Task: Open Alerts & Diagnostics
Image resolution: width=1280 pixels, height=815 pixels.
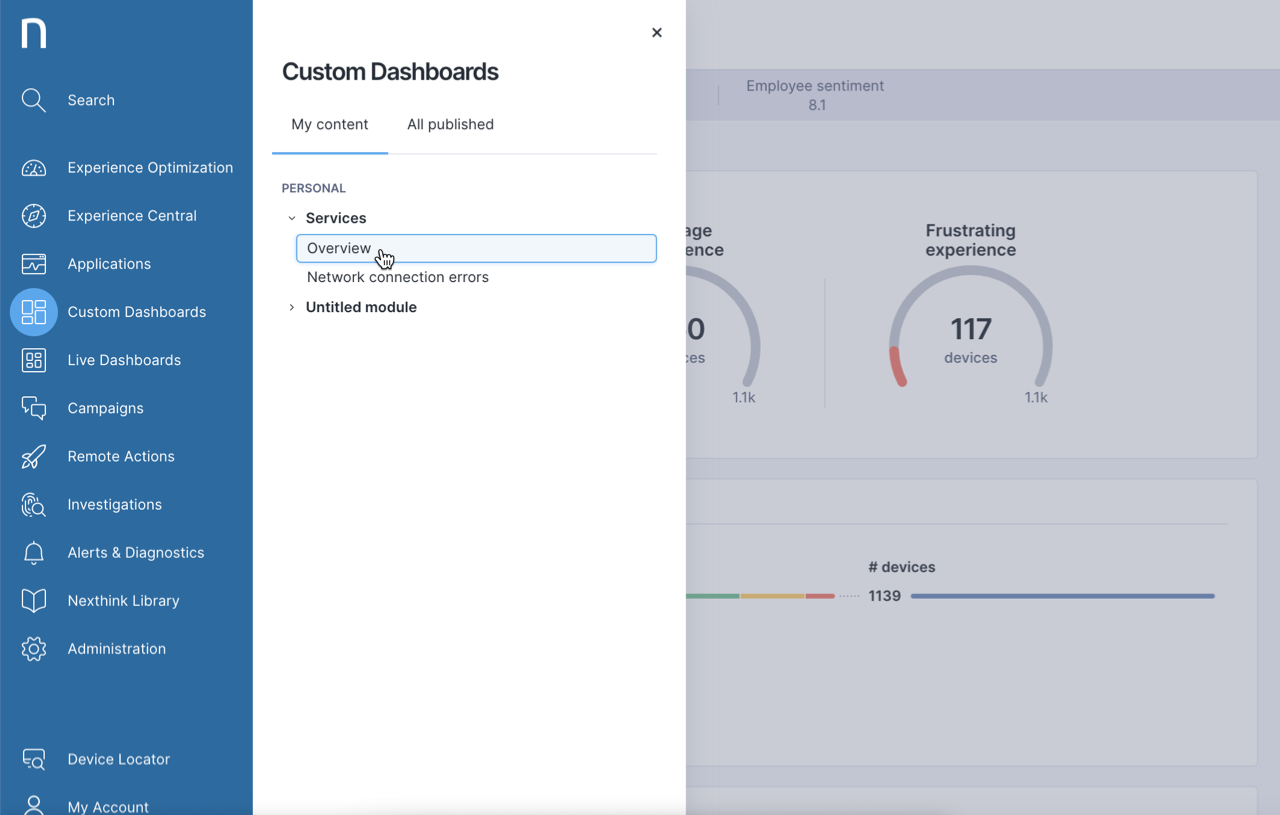Action: point(33,552)
